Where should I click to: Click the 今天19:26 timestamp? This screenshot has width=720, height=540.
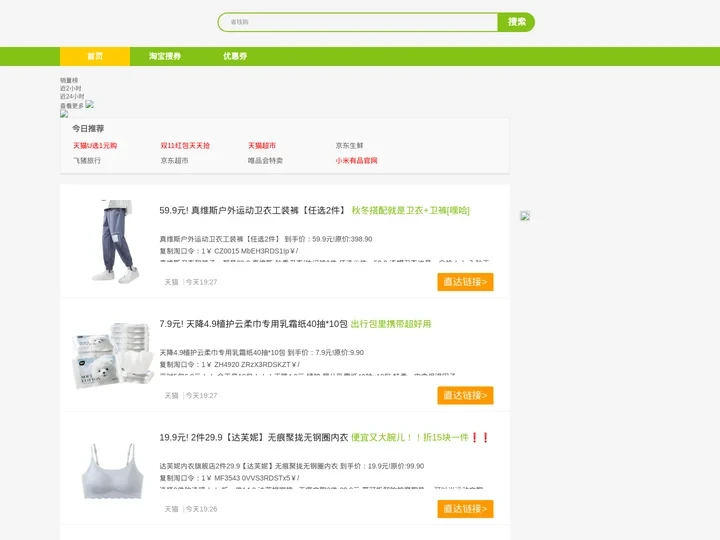click(x=202, y=509)
